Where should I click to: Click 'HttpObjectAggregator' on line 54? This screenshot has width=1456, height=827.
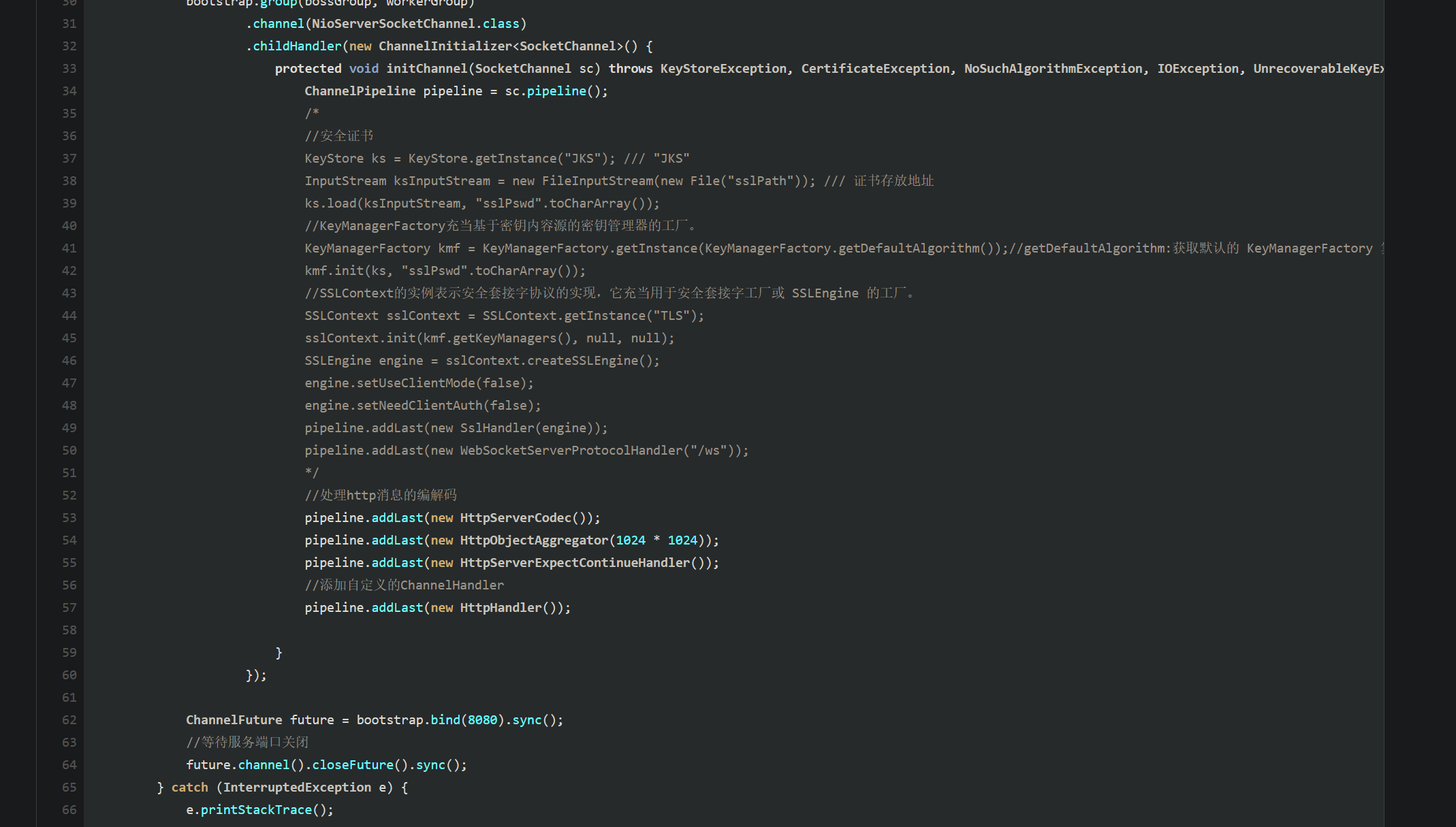click(x=534, y=540)
